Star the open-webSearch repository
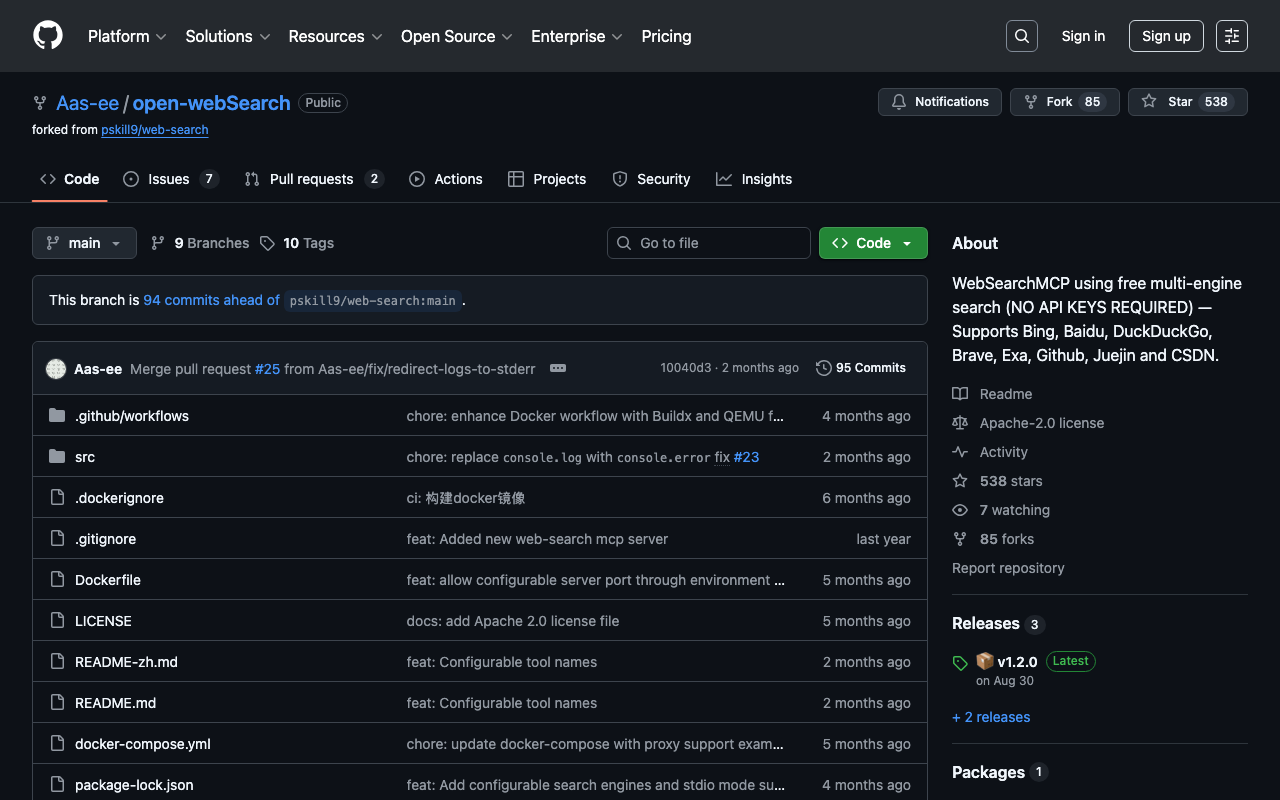The height and width of the screenshot is (800, 1280). coord(1170,102)
